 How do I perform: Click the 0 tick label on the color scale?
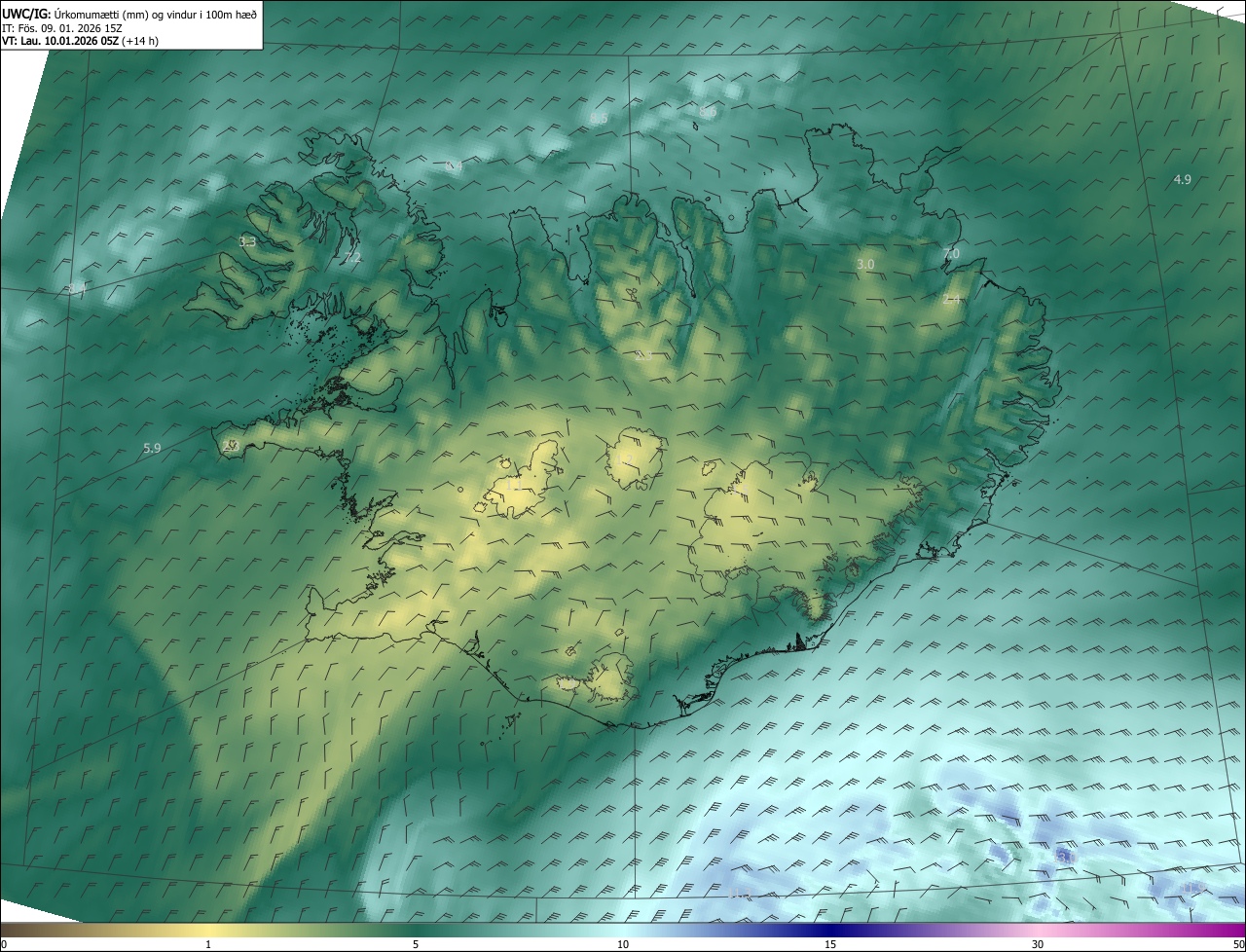coord(4,944)
